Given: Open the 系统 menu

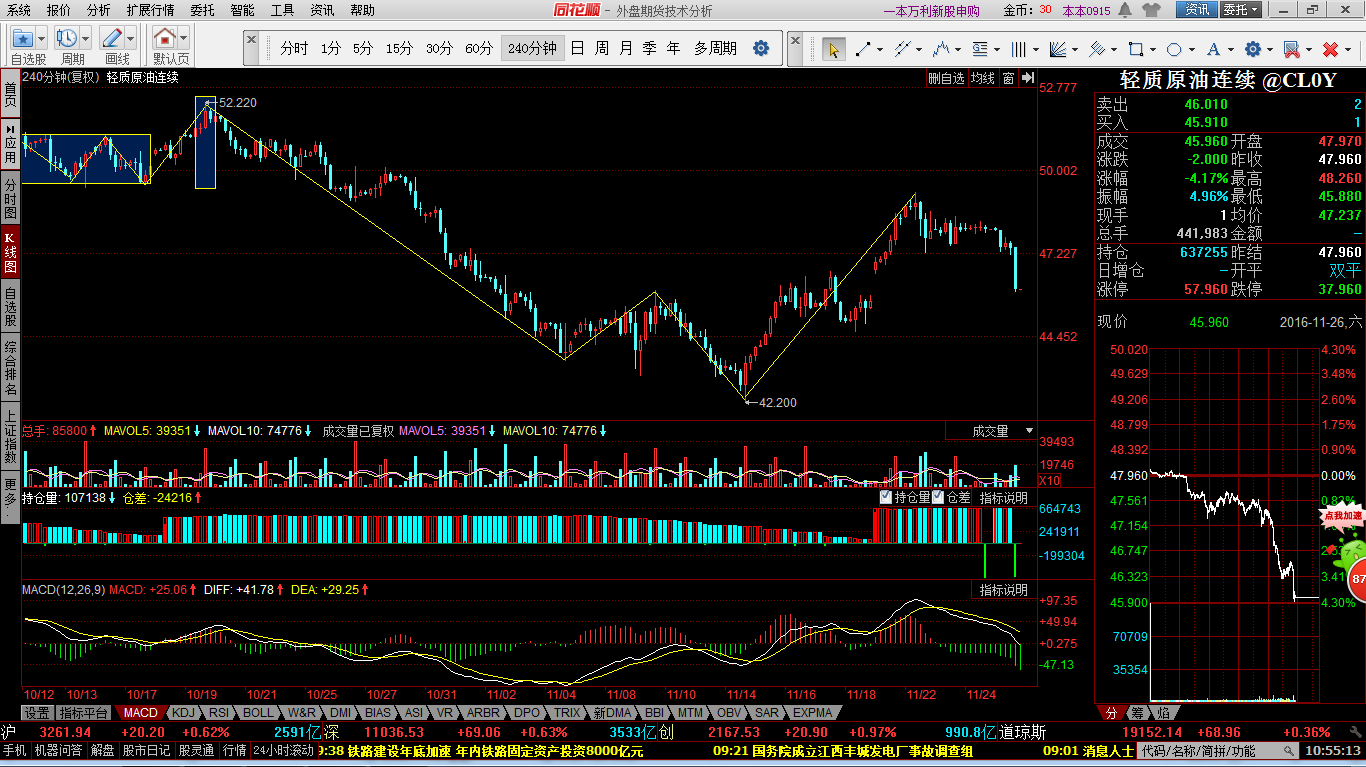Looking at the screenshot, I should [18, 10].
